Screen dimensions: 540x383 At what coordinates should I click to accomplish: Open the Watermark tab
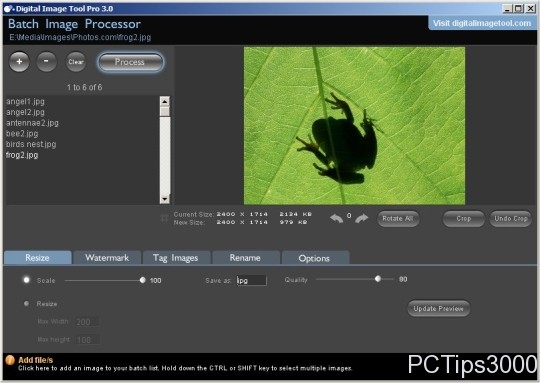pyautogui.click(x=107, y=258)
